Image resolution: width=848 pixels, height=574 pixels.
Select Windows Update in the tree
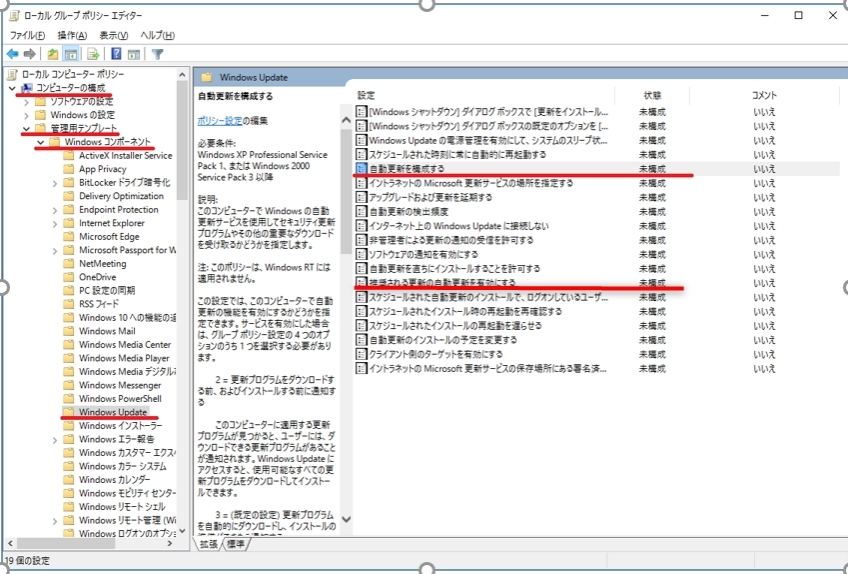pyautogui.click(x=112, y=412)
